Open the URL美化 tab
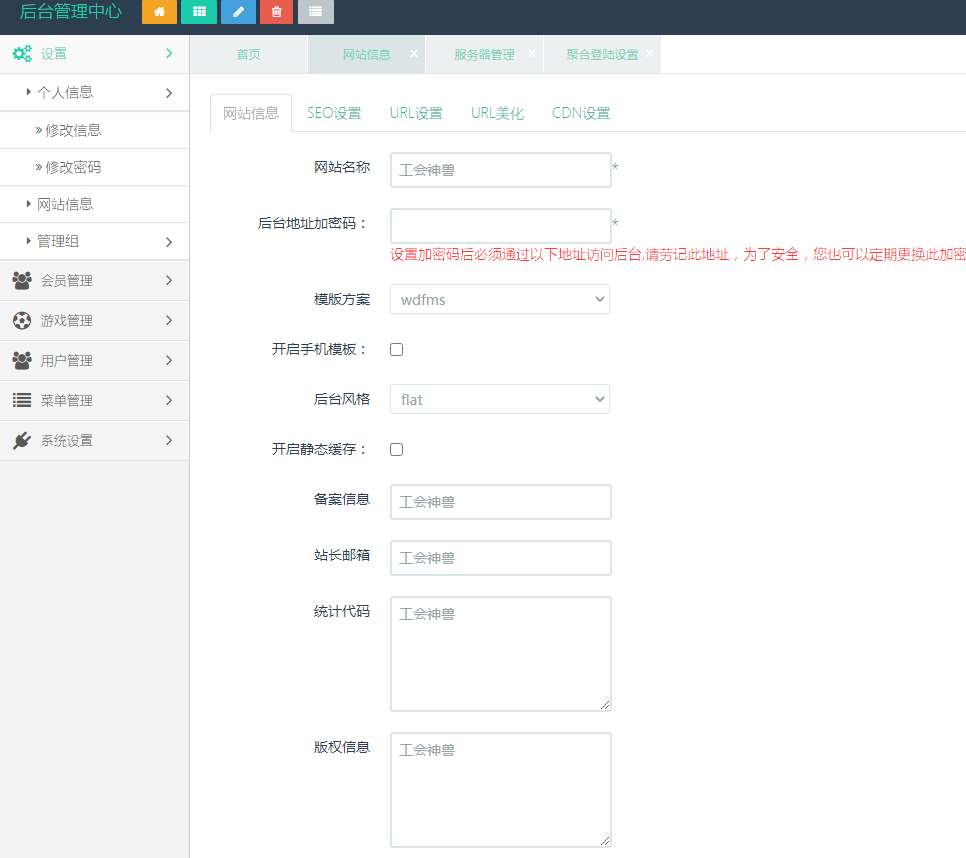This screenshot has height=858, width=966. point(497,113)
